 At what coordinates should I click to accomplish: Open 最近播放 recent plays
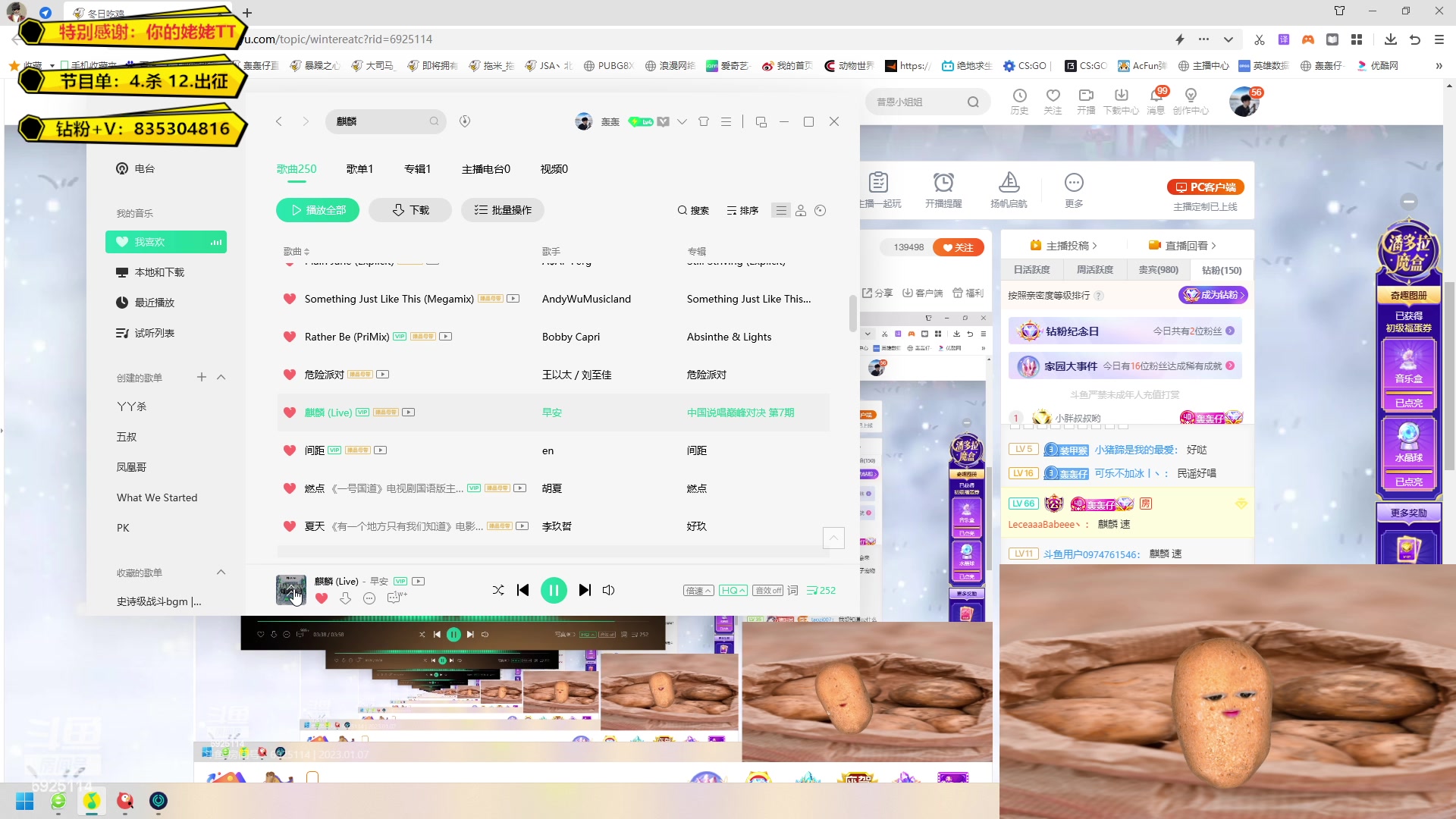coord(145,303)
